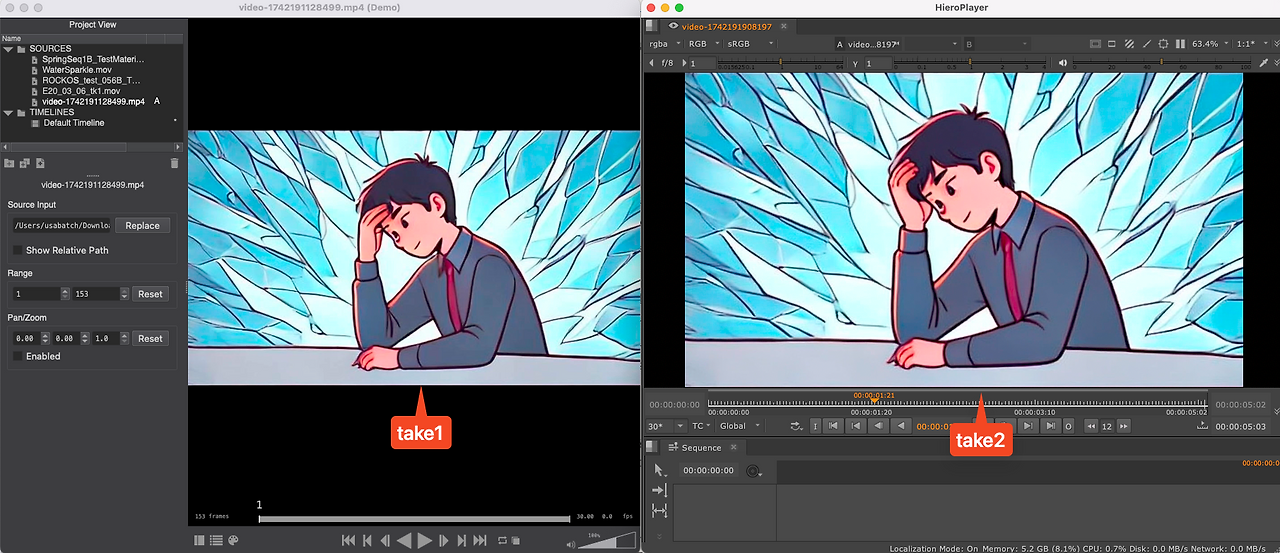Open the list view icon in left player
1280x553 pixels.
(216, 540)
